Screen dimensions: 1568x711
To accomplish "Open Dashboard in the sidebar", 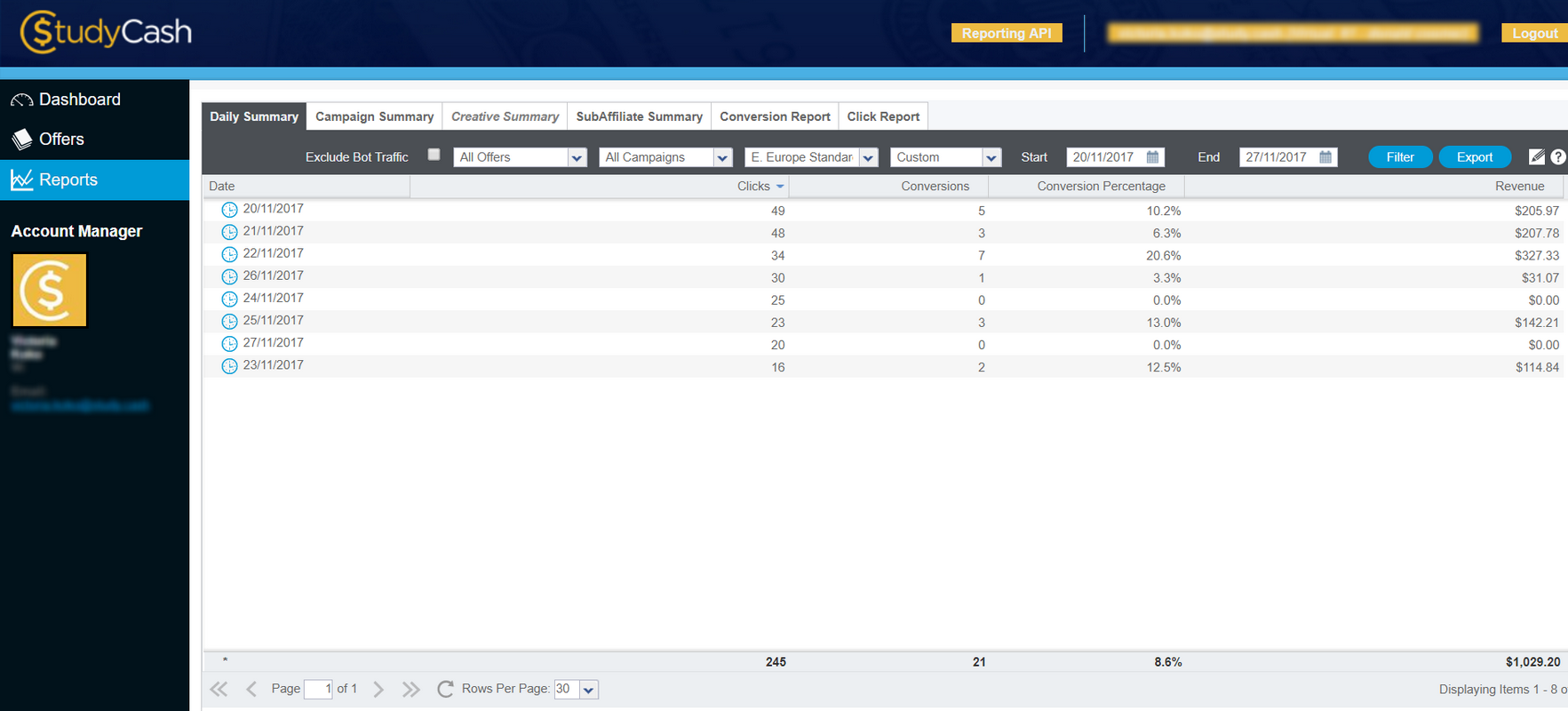I will [94, 100].
